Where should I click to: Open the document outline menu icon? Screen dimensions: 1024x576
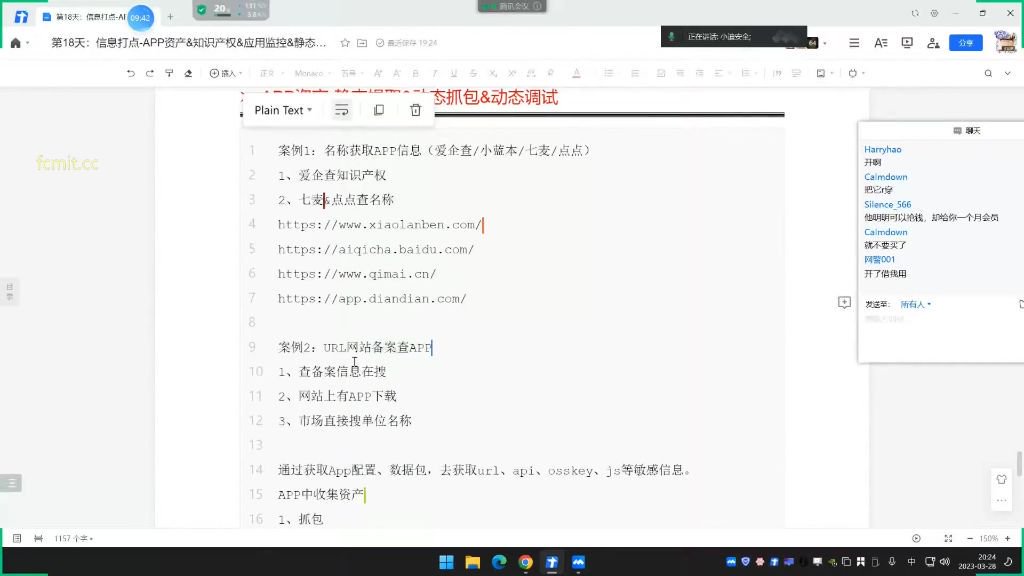[854, 43]
